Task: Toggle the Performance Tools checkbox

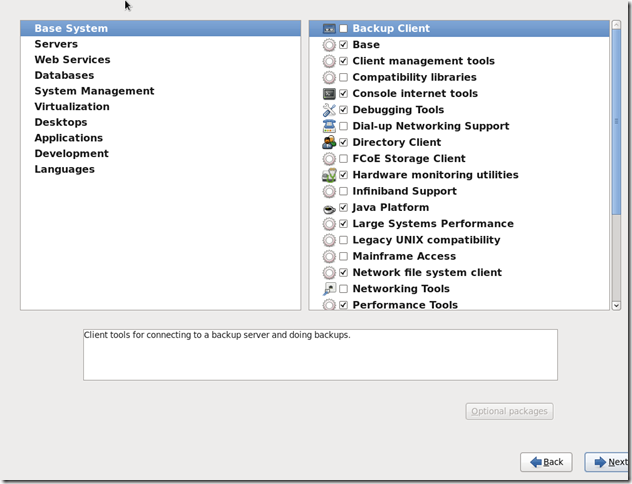Action: tap(343, 305)
